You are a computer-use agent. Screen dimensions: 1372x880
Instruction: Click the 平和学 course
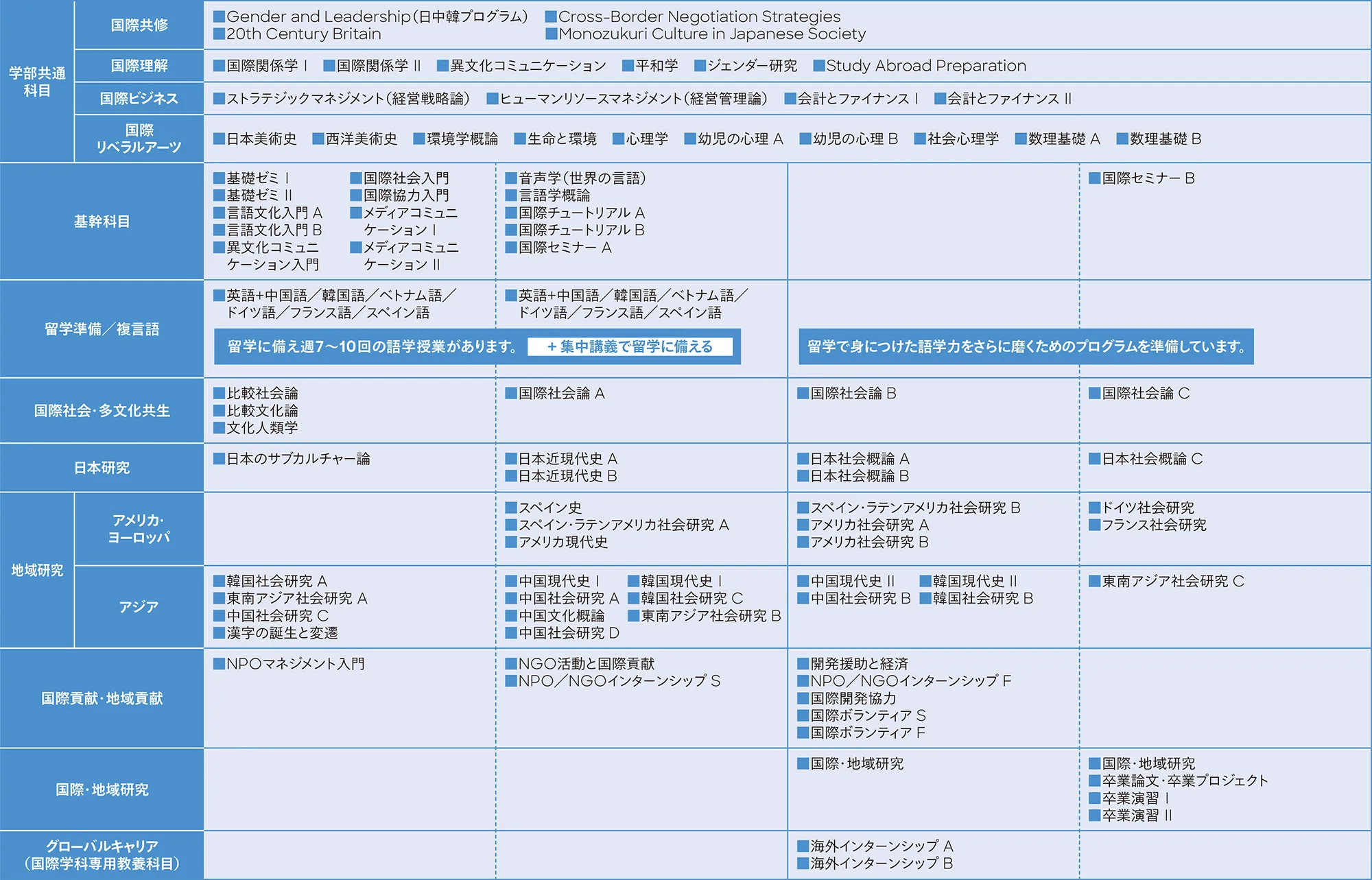650,66
